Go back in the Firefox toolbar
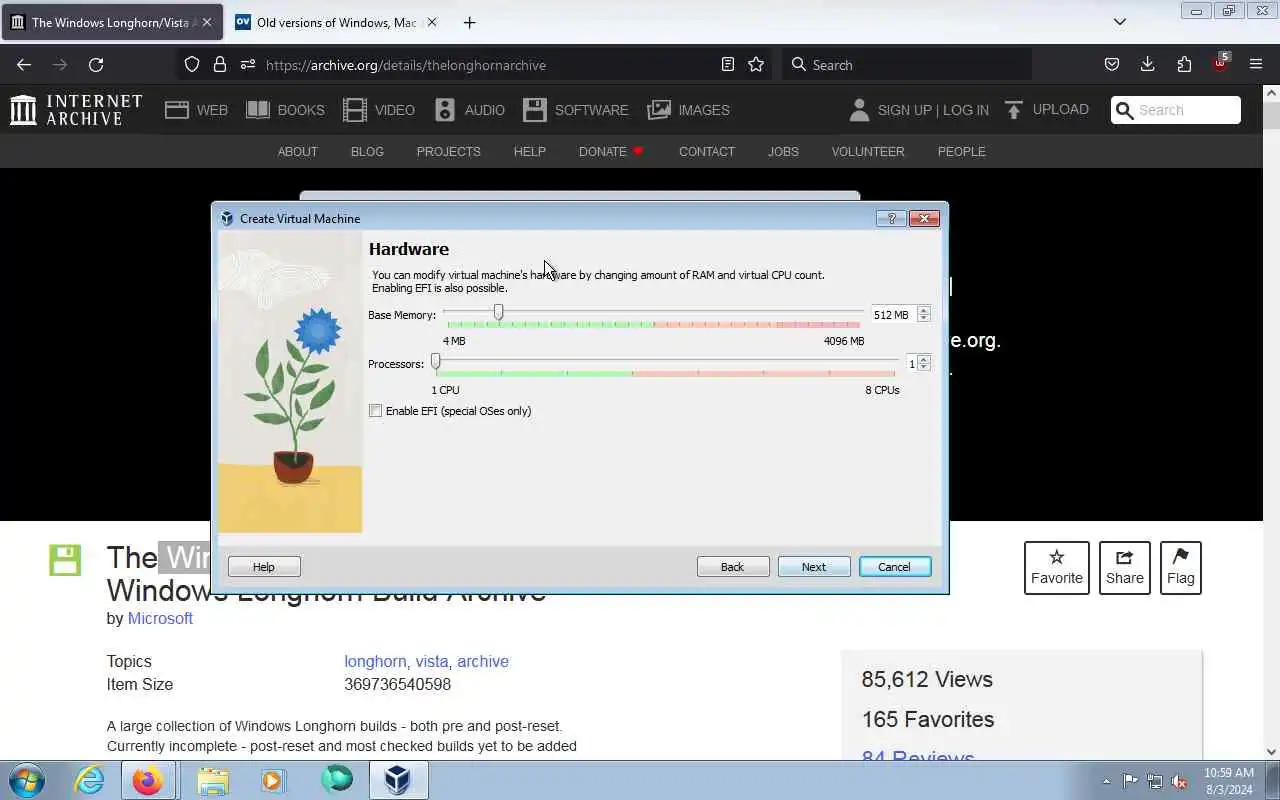Image resolution: width=1280 pixels, height=800 pixels. [x=24, y=64]
